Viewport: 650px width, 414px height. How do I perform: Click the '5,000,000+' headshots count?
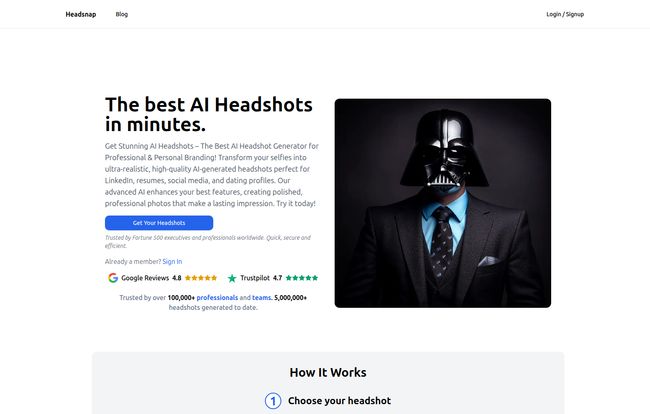coord(290,298)
